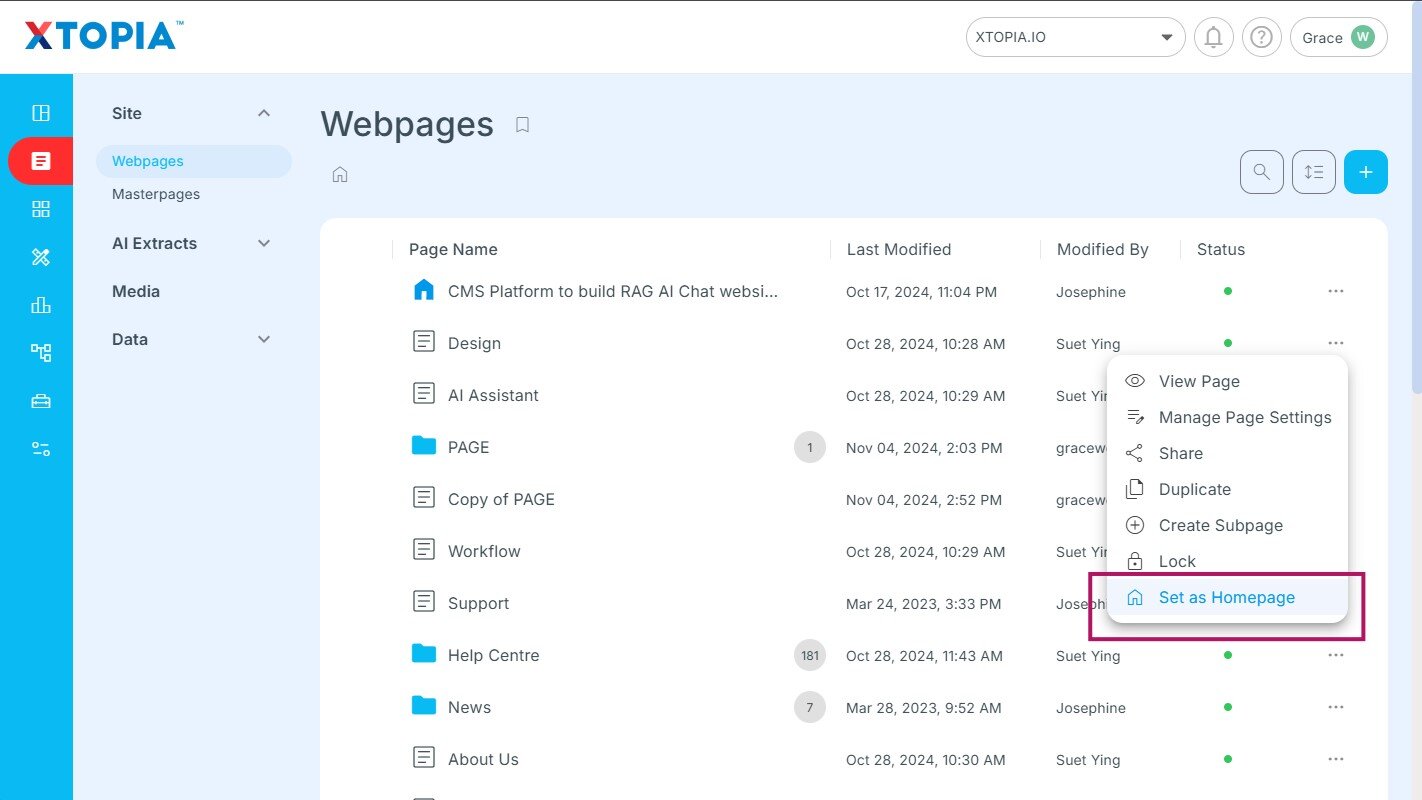This screenshot has height=800, width=1422.
Task: Click the home breadcrumb icon
Action: point(340,175)
